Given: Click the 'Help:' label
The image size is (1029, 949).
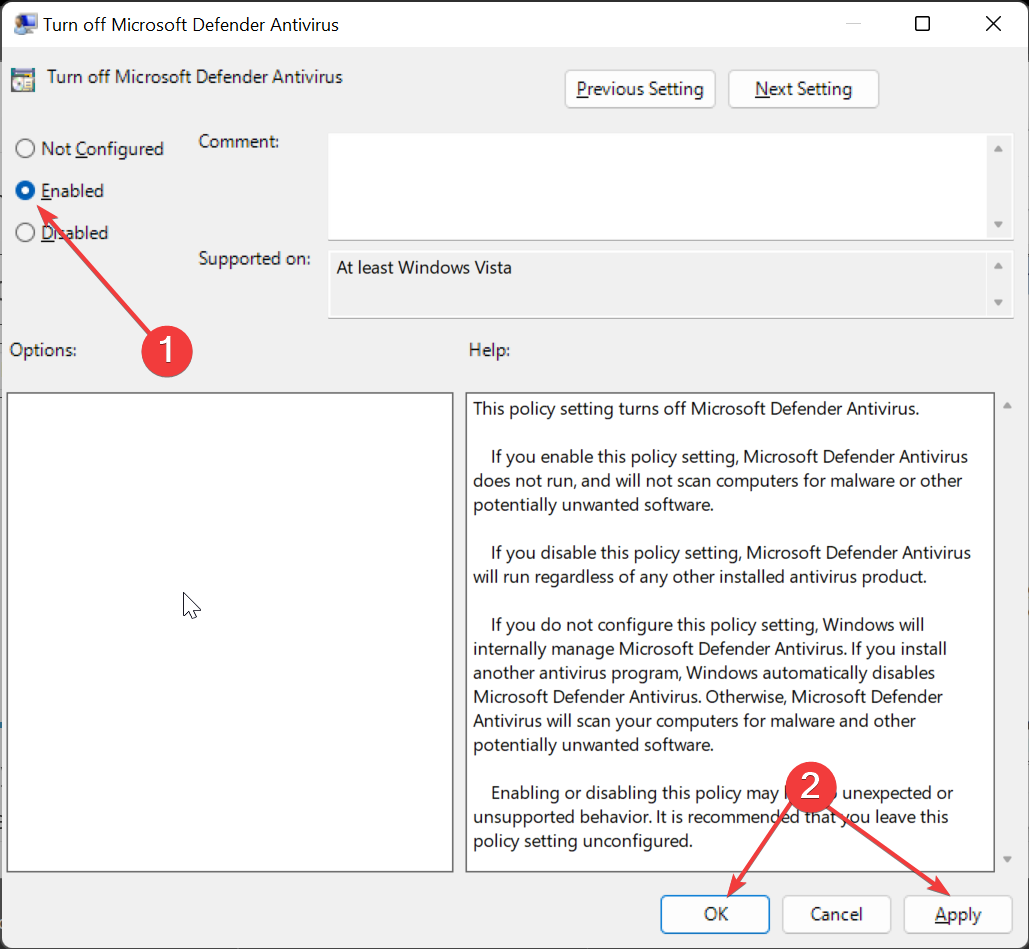Looking at the screenshot, I should (489, 350).
